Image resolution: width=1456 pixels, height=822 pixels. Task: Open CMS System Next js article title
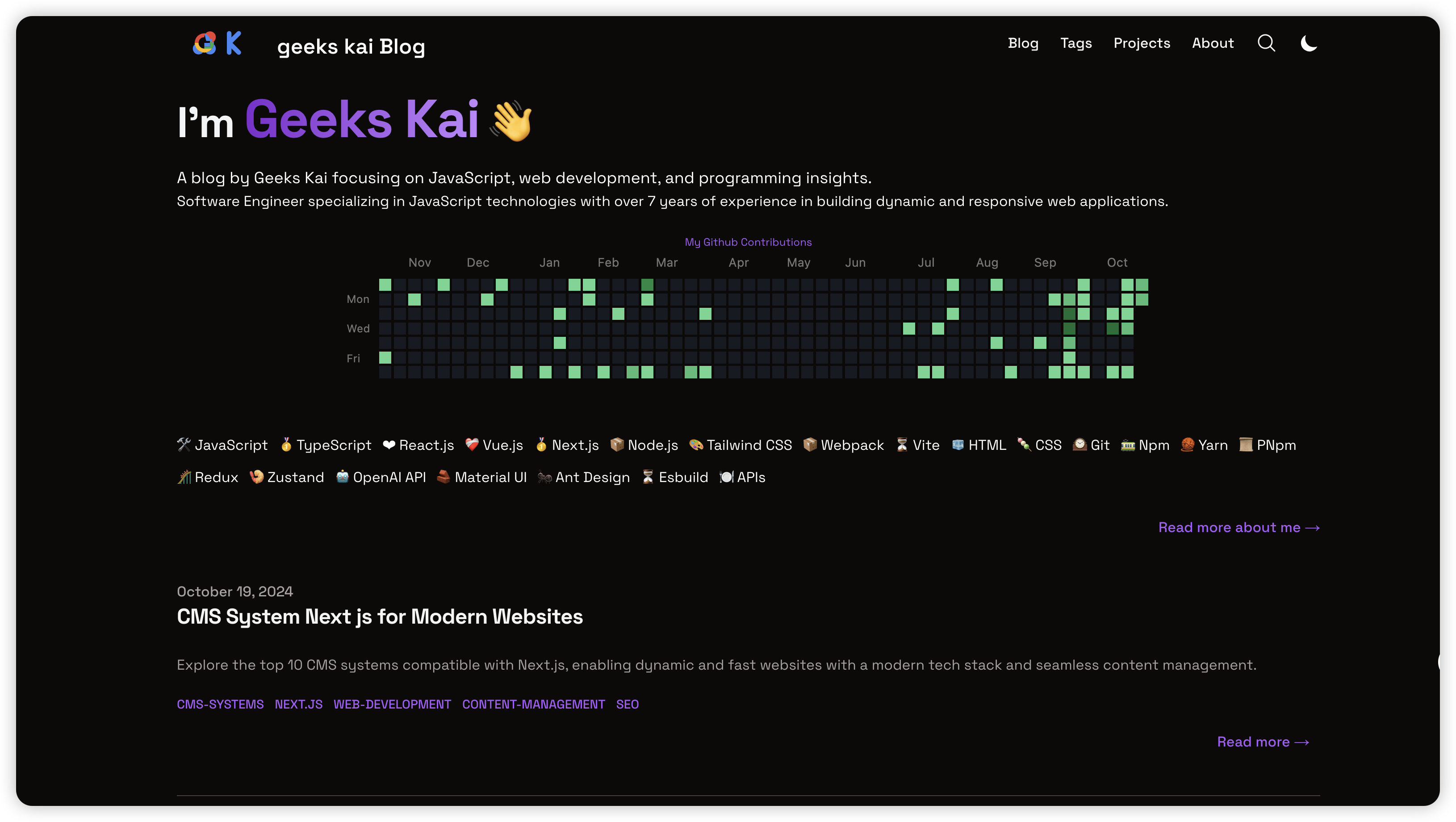click(x=379, y=617)
